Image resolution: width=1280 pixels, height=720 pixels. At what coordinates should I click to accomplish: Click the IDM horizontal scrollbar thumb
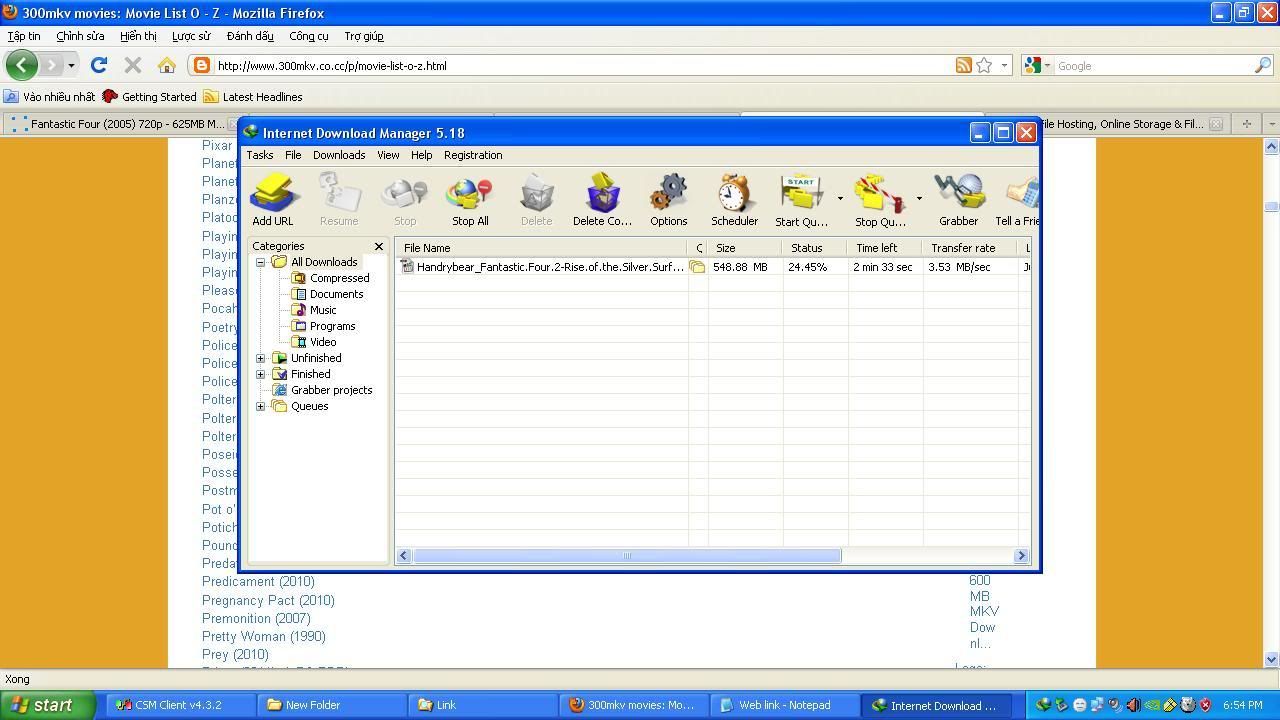tap(627, 555)
